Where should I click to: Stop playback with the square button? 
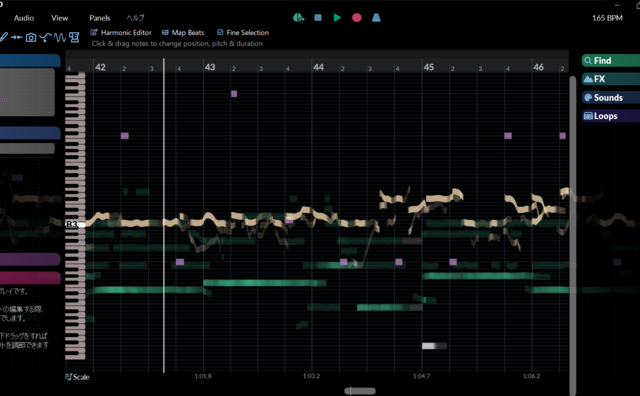coord(318,18)
